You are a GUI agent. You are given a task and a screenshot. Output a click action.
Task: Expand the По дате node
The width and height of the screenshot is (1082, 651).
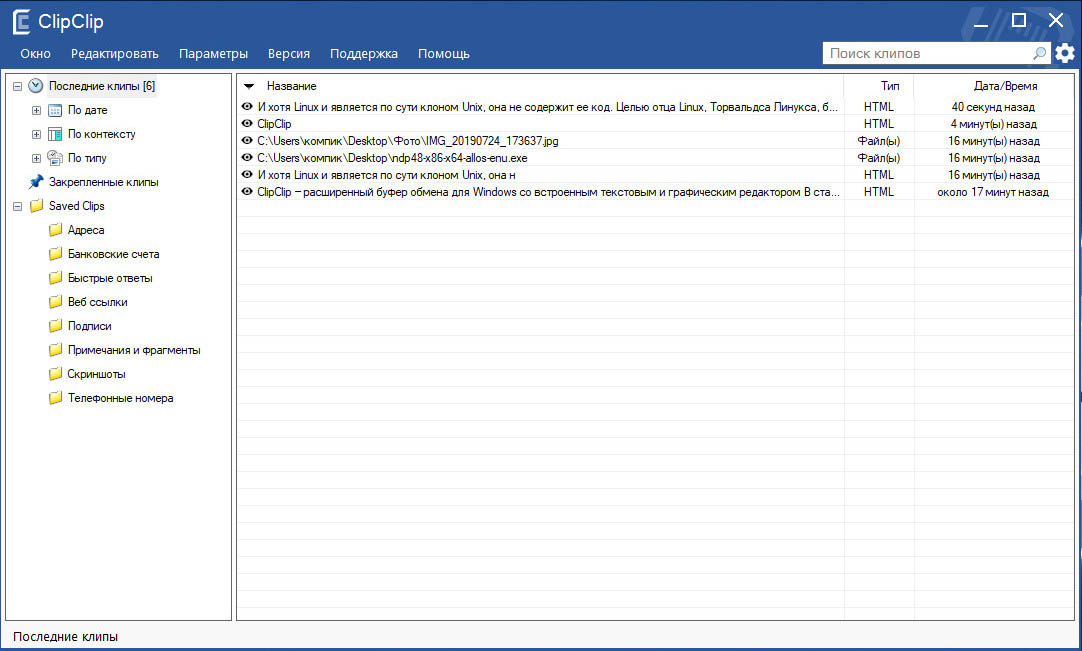point(37,110)
